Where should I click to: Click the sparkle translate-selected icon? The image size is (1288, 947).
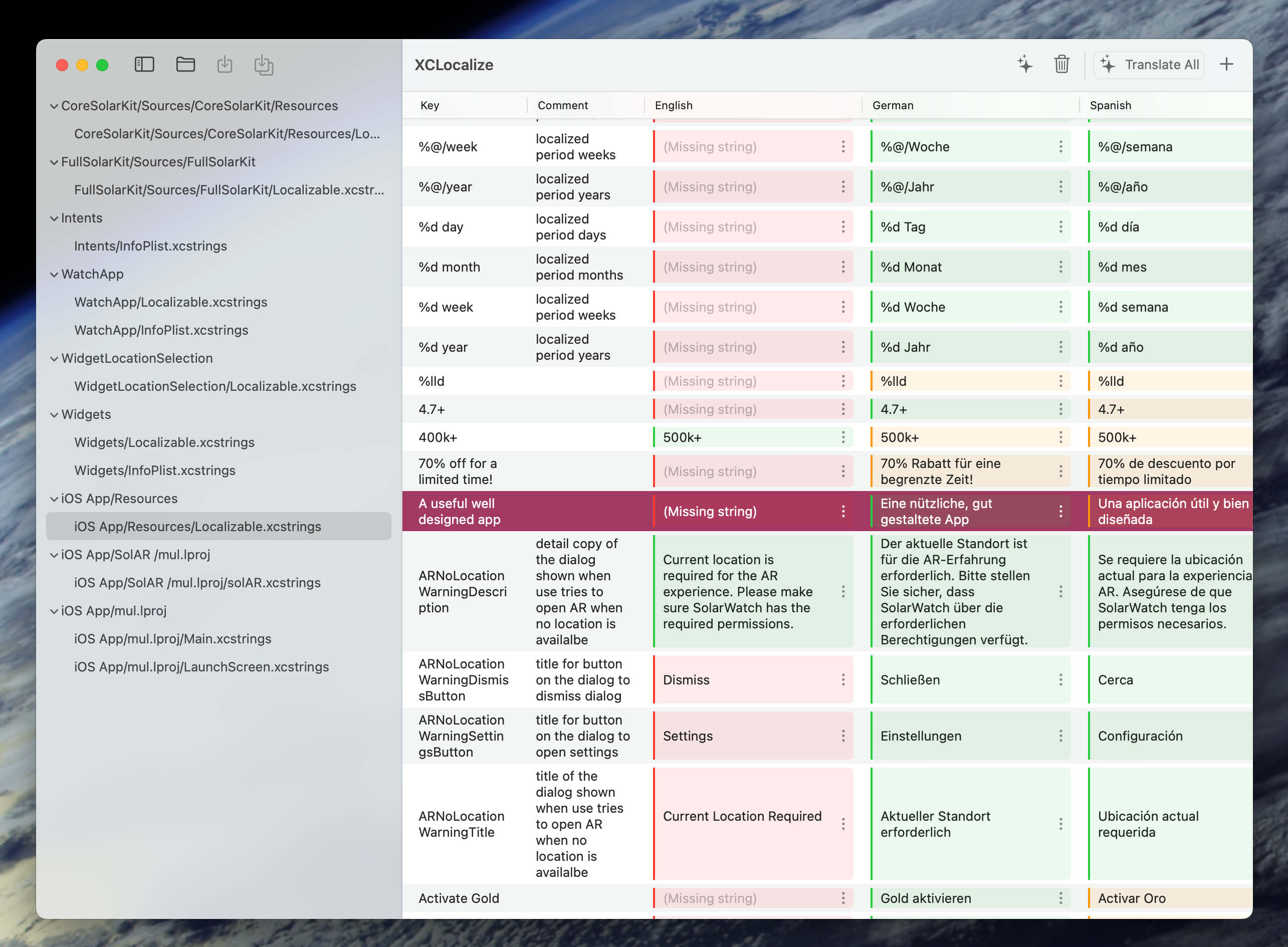[1025, 64]
